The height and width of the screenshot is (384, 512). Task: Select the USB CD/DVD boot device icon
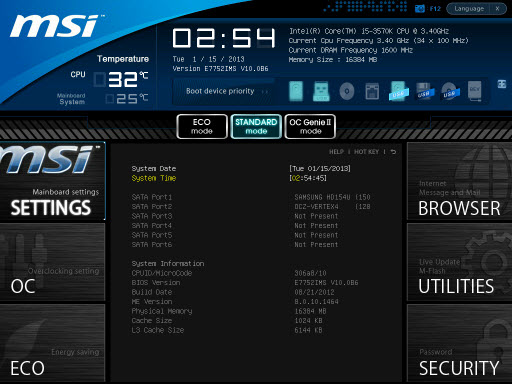tap(450, 91)
